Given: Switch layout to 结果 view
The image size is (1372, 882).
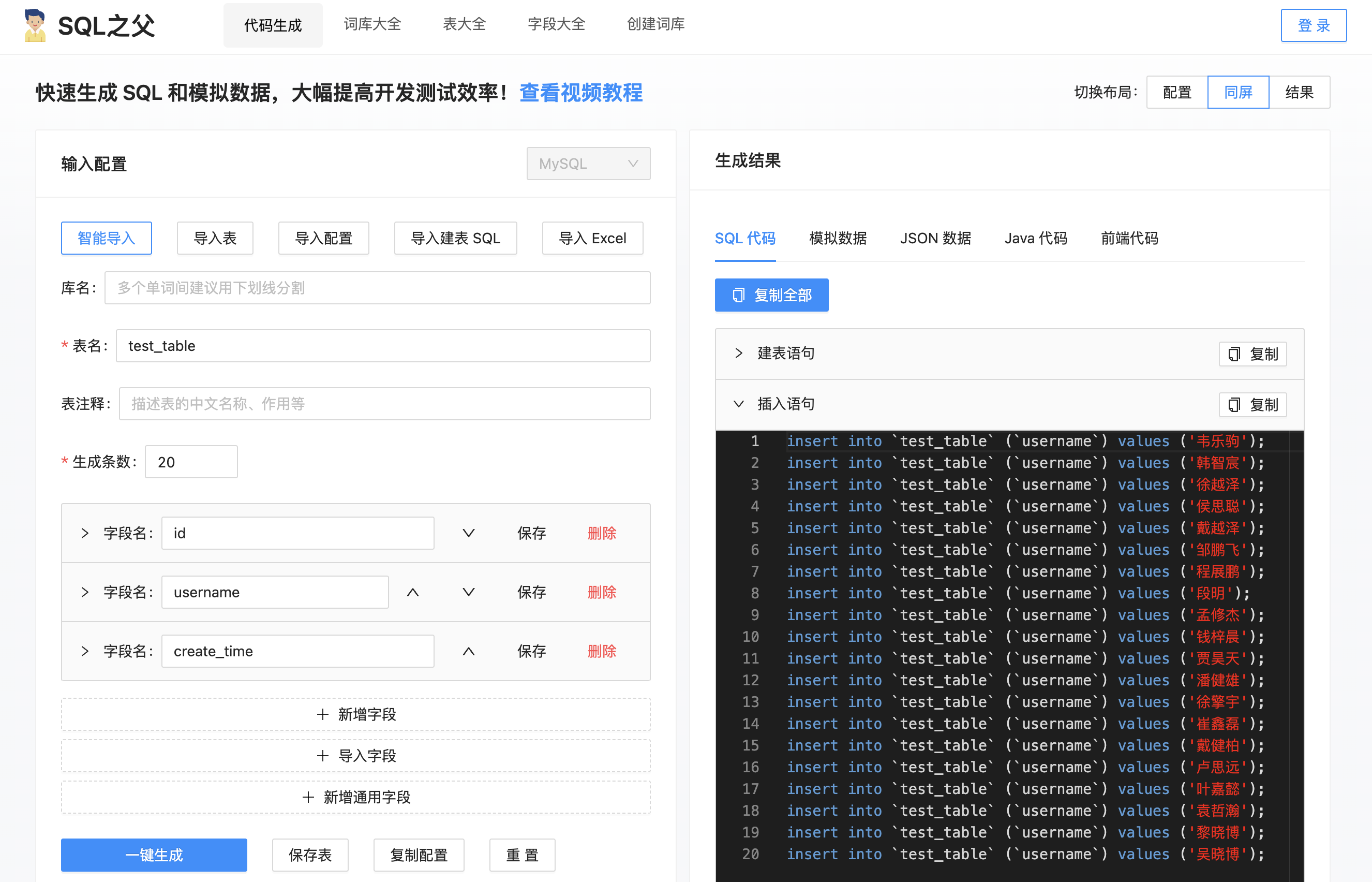Looking at the screenshot, I should point(1299,92).
